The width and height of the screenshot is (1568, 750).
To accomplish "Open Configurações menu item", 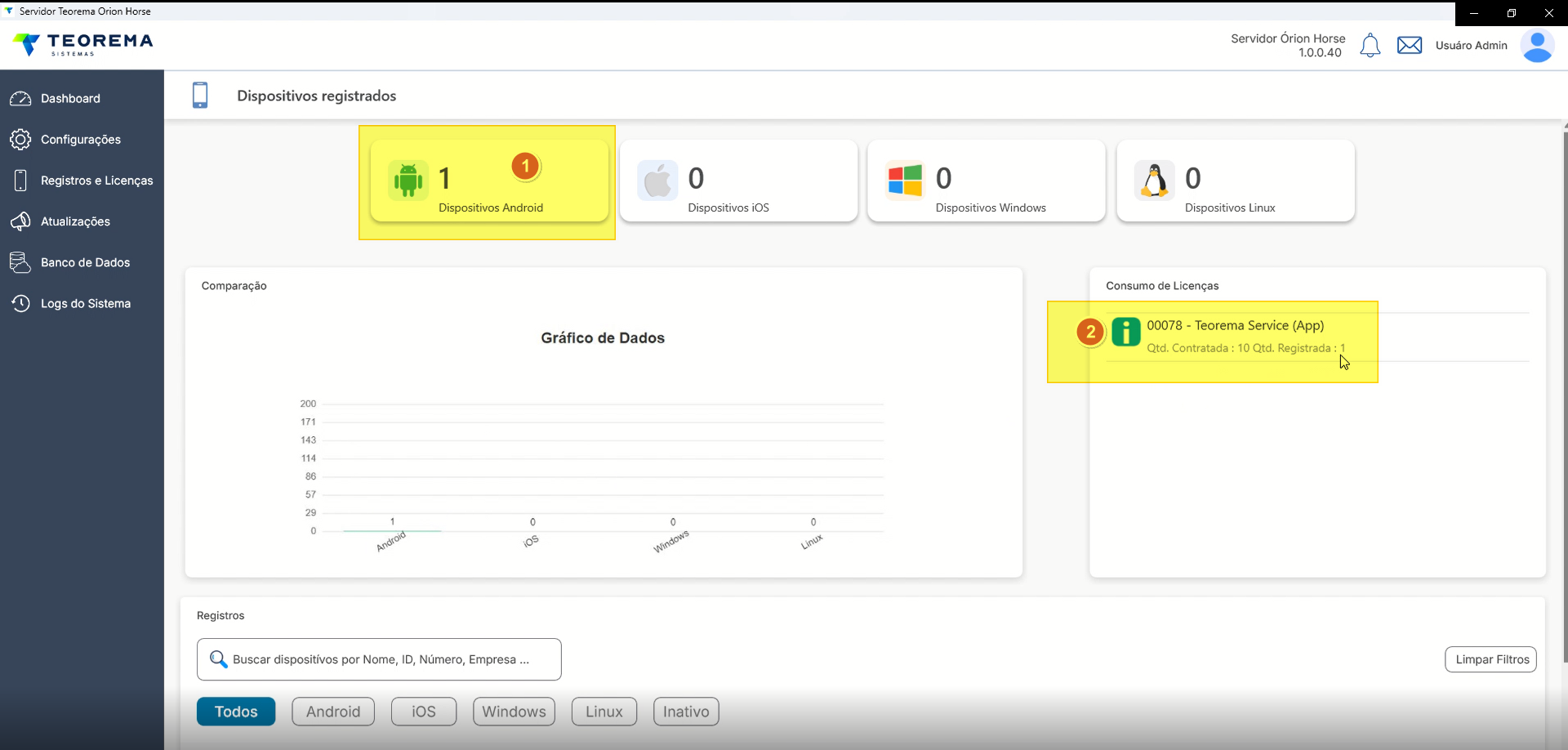I will click(x=82, y=140).
